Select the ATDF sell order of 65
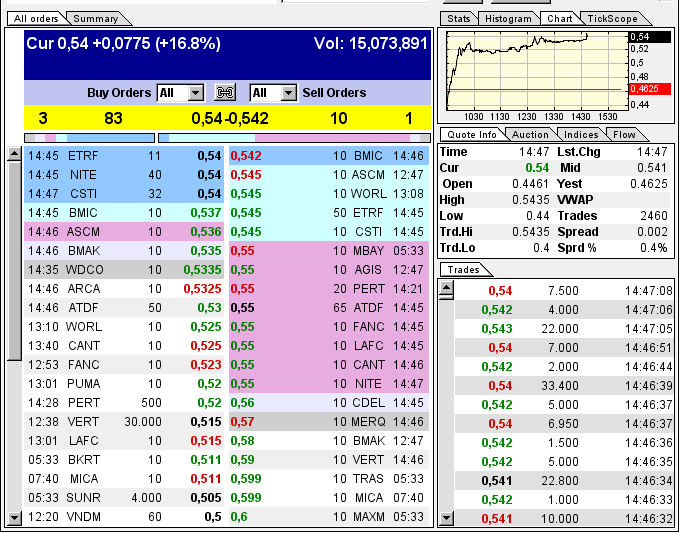Image resolution: width=683 pixels, height=534 pixels. [329, 308]
